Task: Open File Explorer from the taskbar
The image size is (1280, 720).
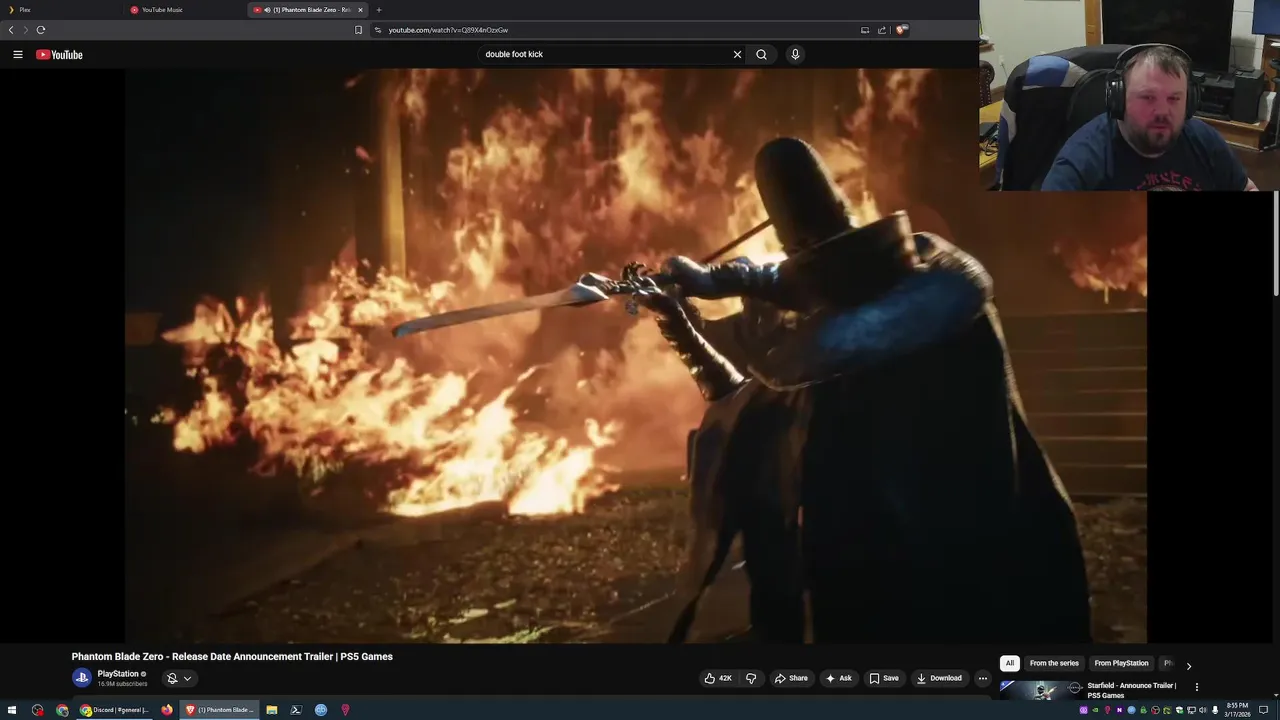Action: coord(271,710)
